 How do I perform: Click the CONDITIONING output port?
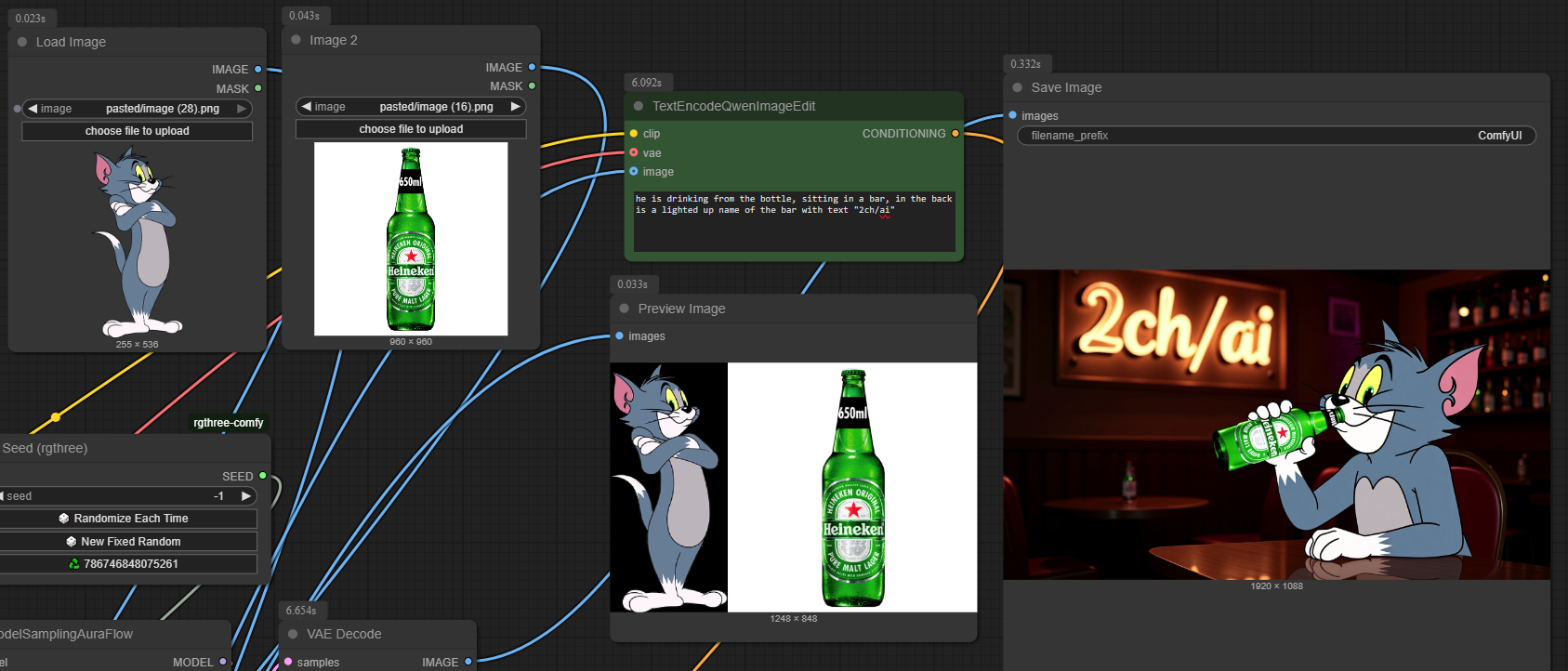tap(955, 134)
